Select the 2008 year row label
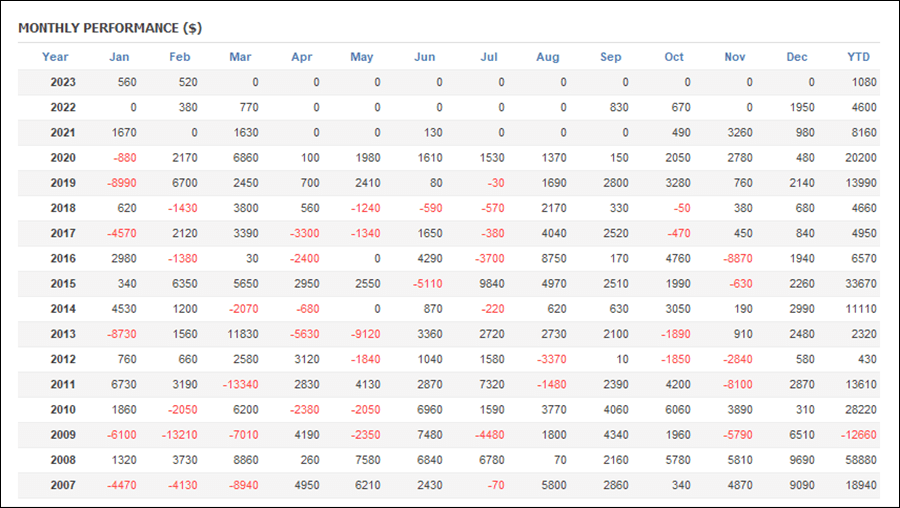Screen dimensions: 900x508 63,460
